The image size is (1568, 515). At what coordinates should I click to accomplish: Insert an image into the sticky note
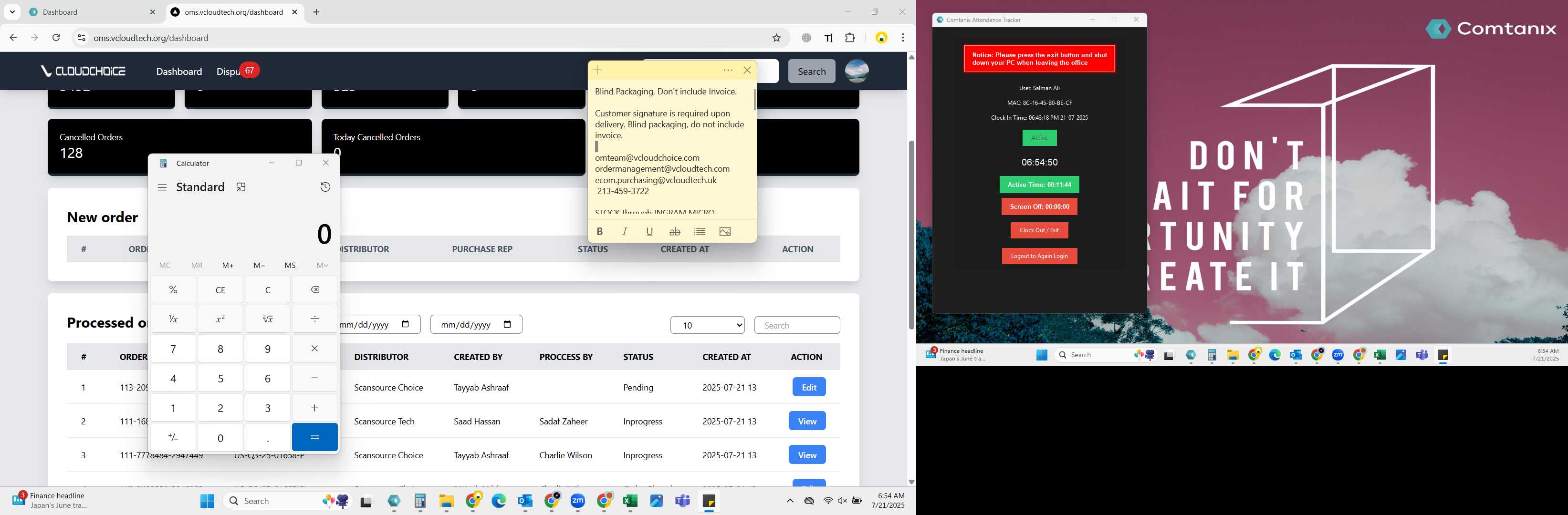(x=725, y=232)
